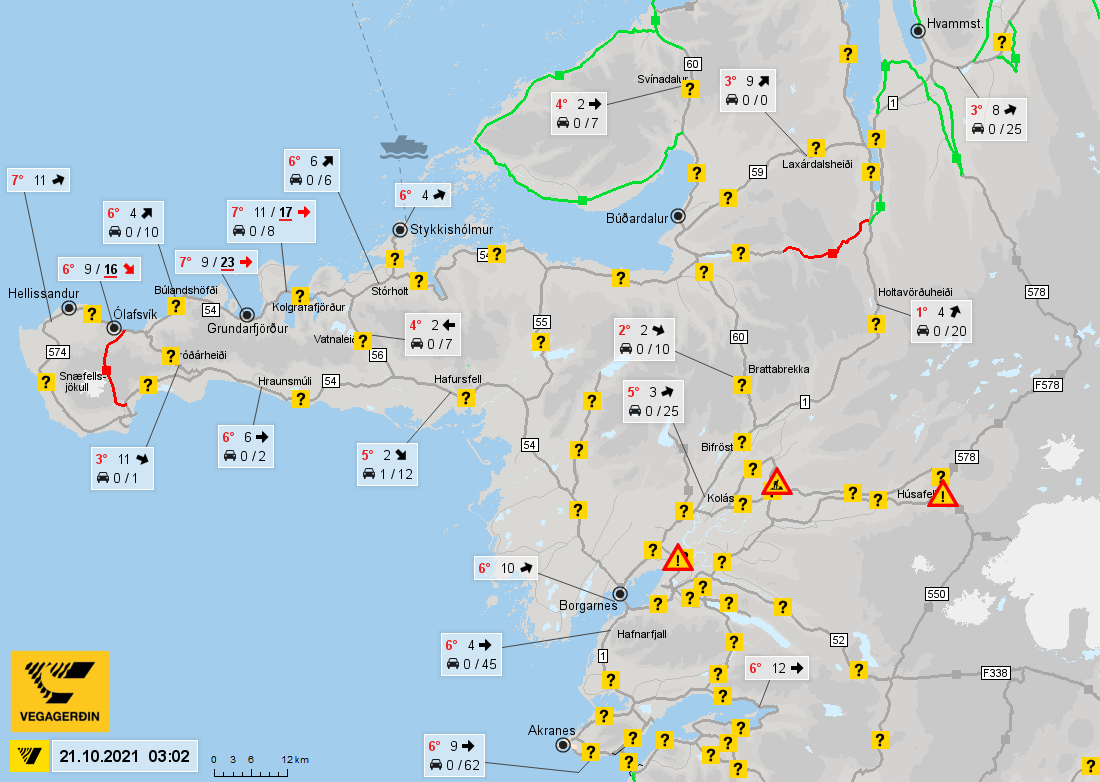Click the question mark marker at Búlandshöfði
Screen dimensions: 1100x782
175,306
